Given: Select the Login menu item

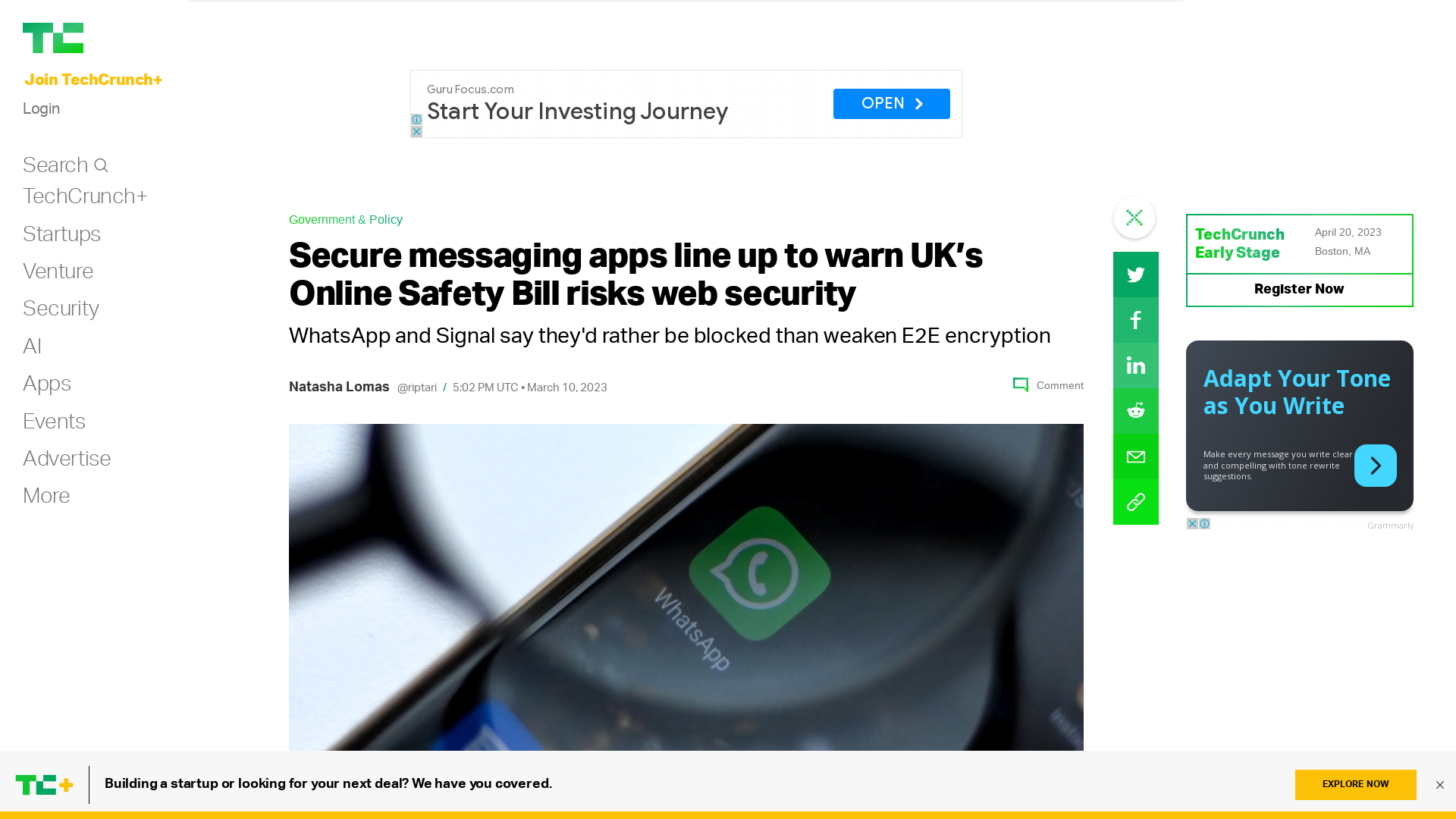Looking at the screenshot, I should click(x=41, y=109).
